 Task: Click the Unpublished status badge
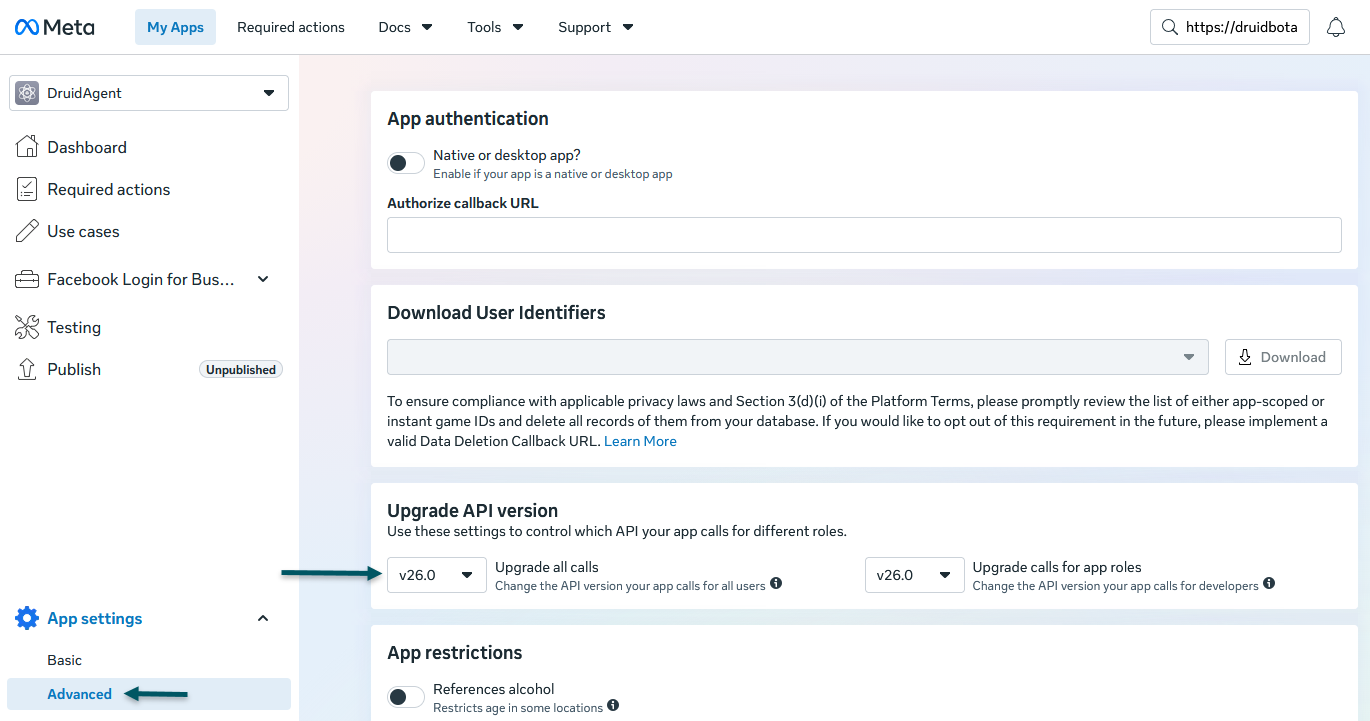[241, 369]
